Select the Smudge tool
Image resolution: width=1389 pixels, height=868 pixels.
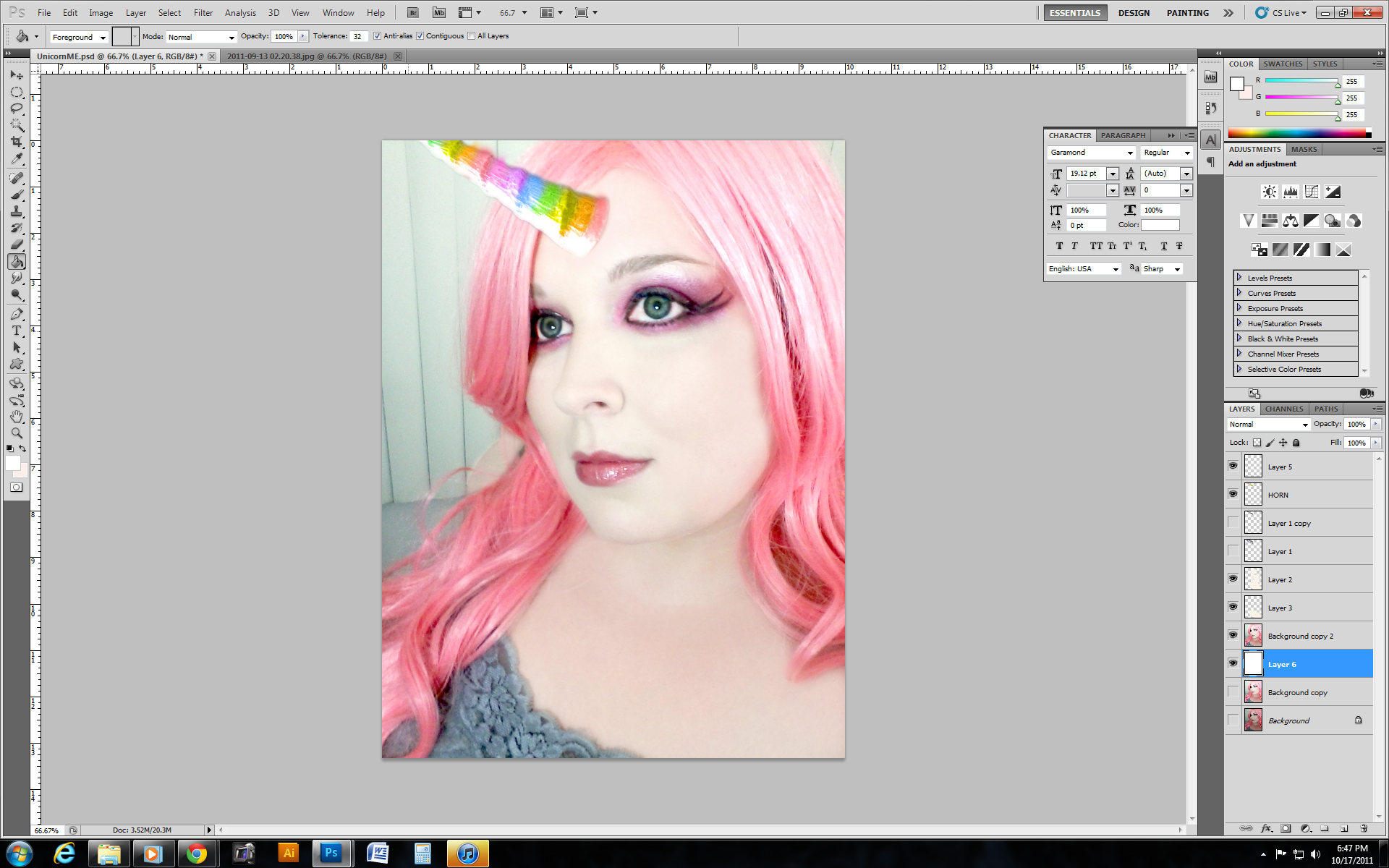click(17, 278)
